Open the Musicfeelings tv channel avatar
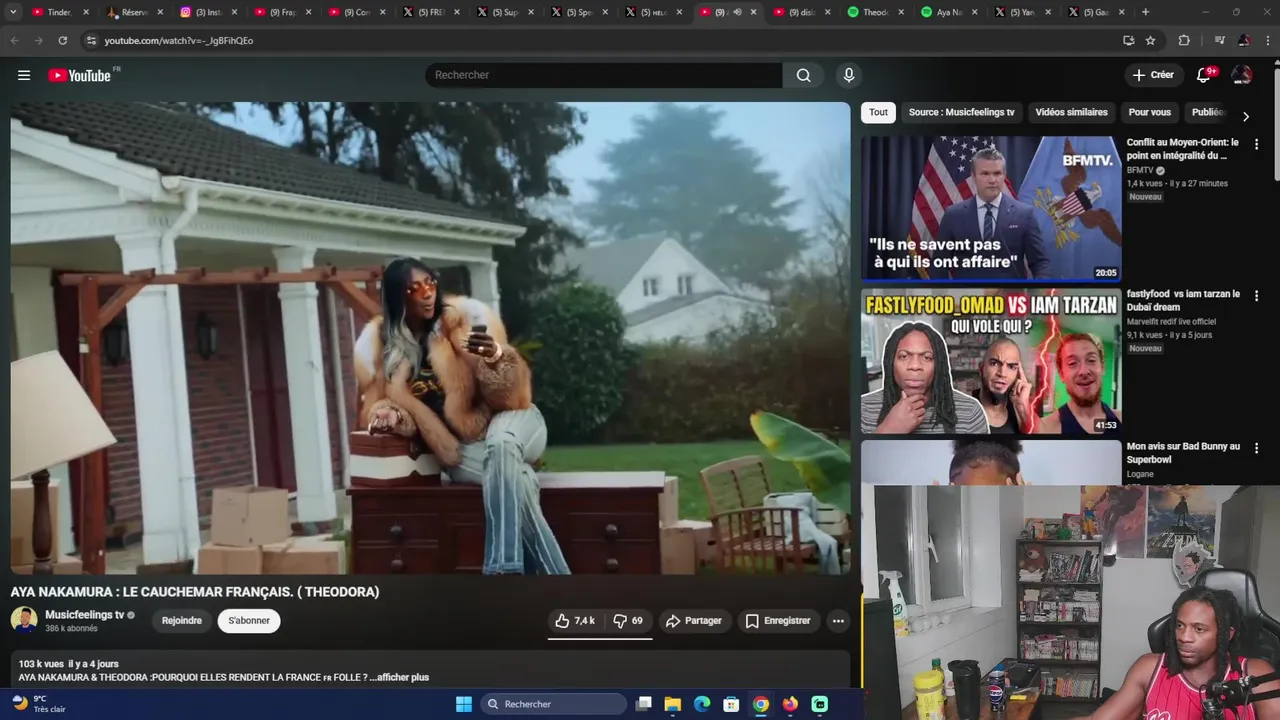Image resolution: width=1280 pixels, height=720 pixels. pos(24,620)
